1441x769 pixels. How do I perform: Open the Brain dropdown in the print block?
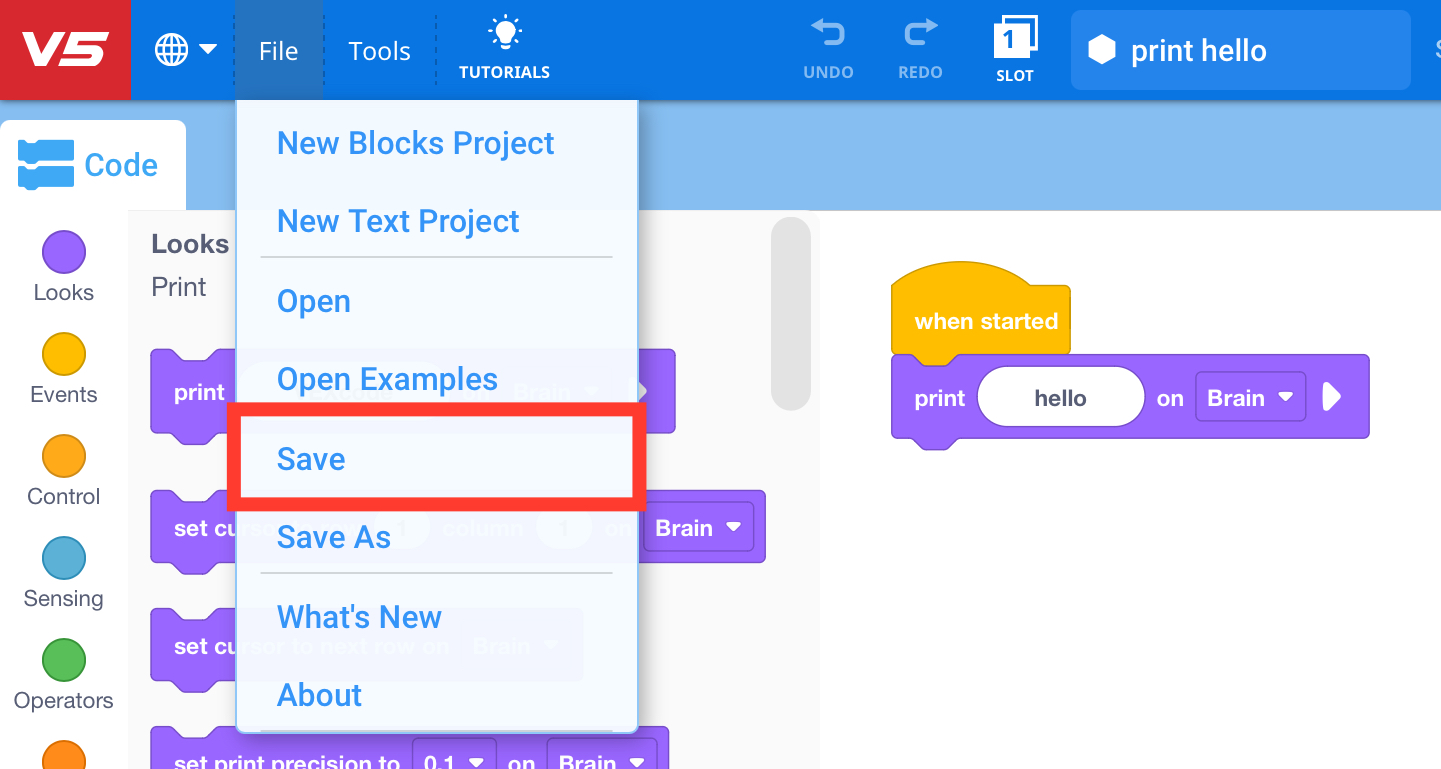pyautogui.click(x=1250, y=396)
